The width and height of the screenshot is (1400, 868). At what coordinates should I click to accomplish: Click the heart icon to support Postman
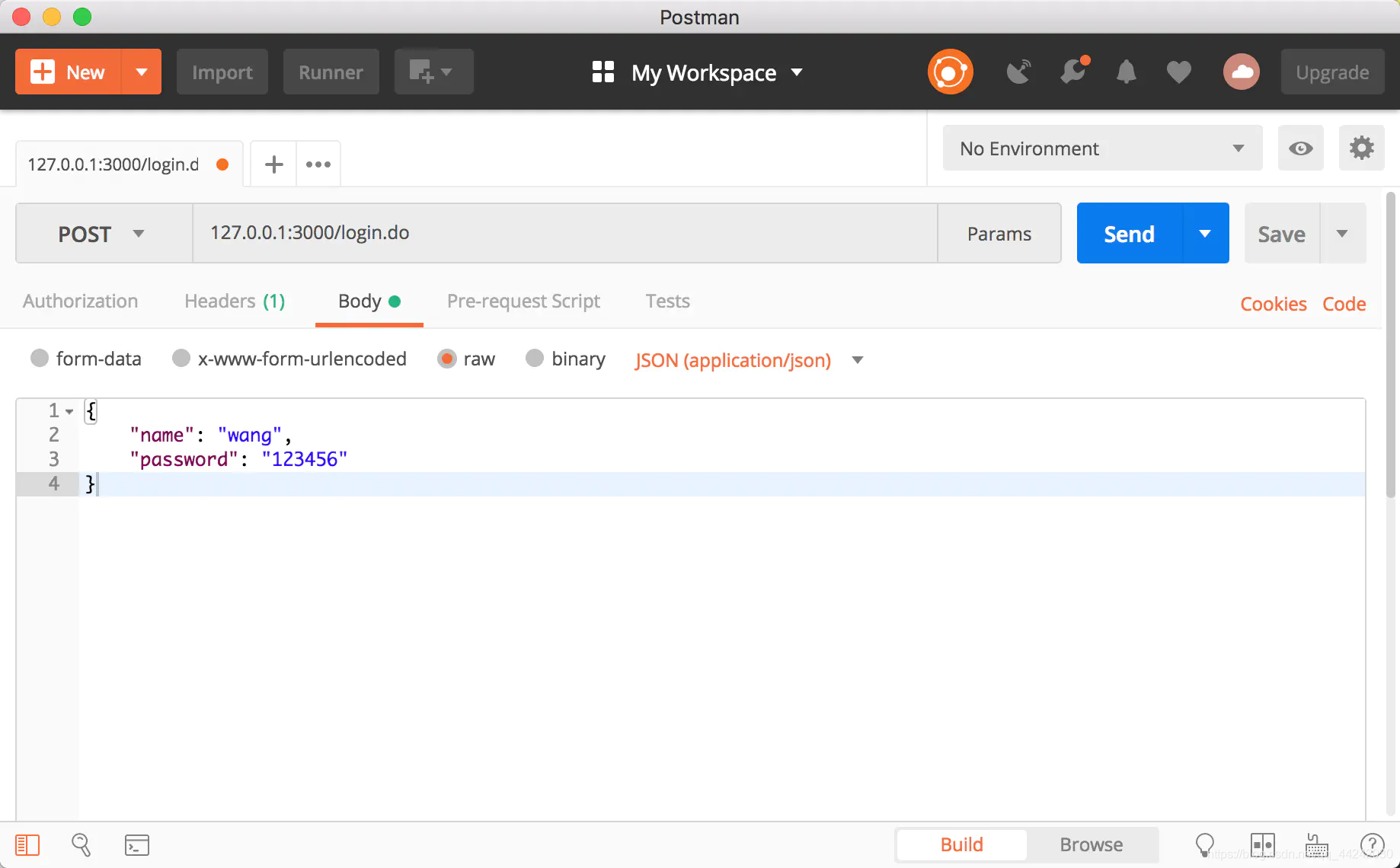[1178, 72]
